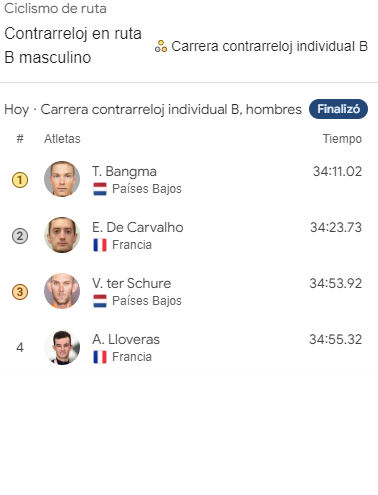Open the A. Lloveras athlete name link
This screenshot has height=495, width=378.
(126, 339)
